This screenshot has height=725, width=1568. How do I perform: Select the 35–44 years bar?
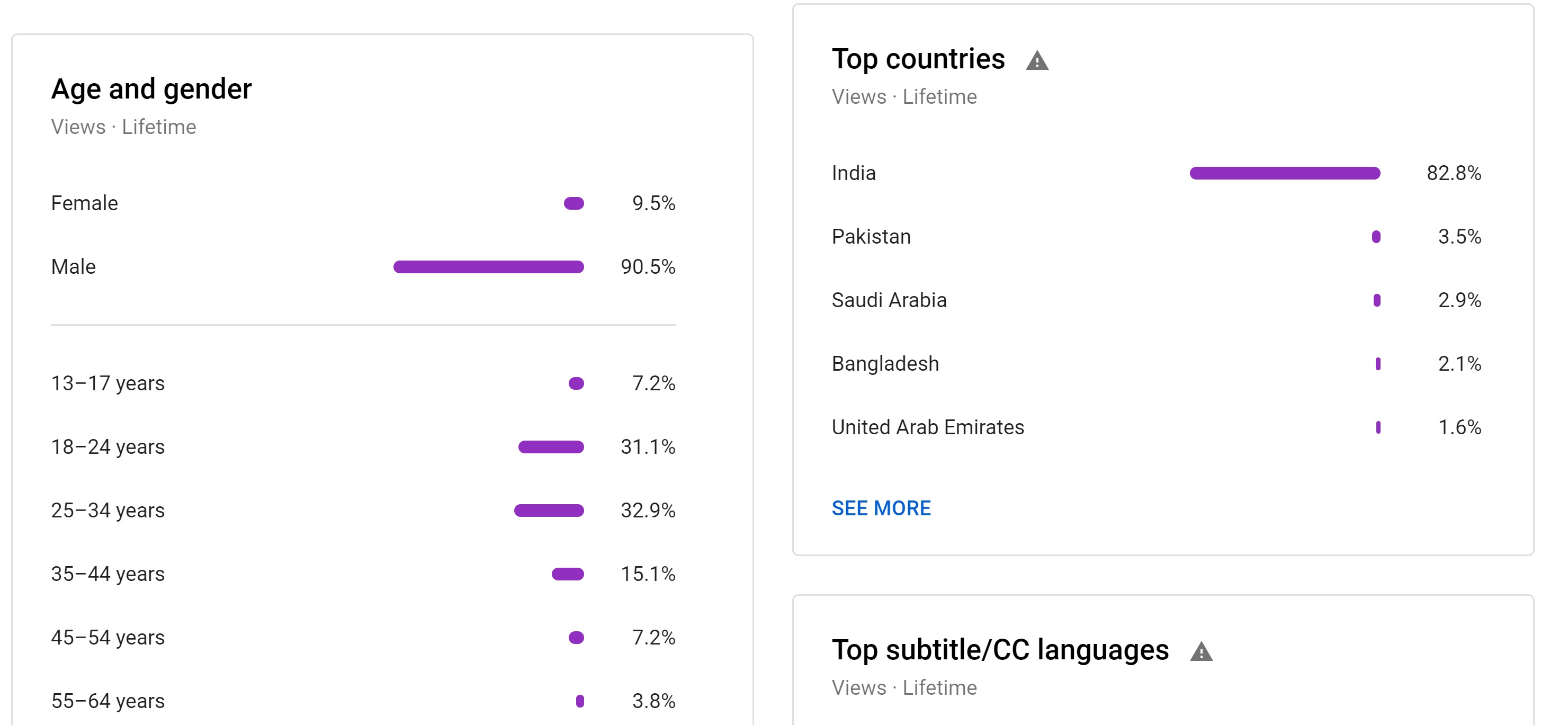coord(567,574)
